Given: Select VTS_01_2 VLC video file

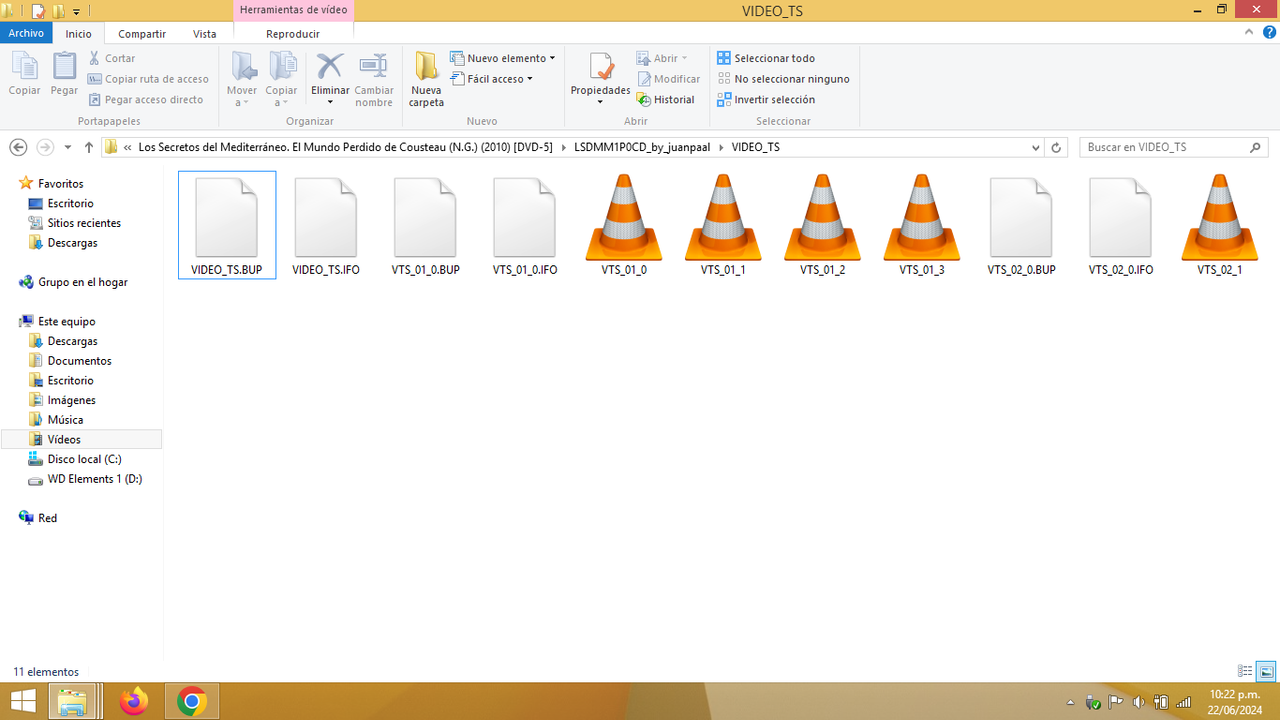Looking at the screenshot, I should click(822, 225).
